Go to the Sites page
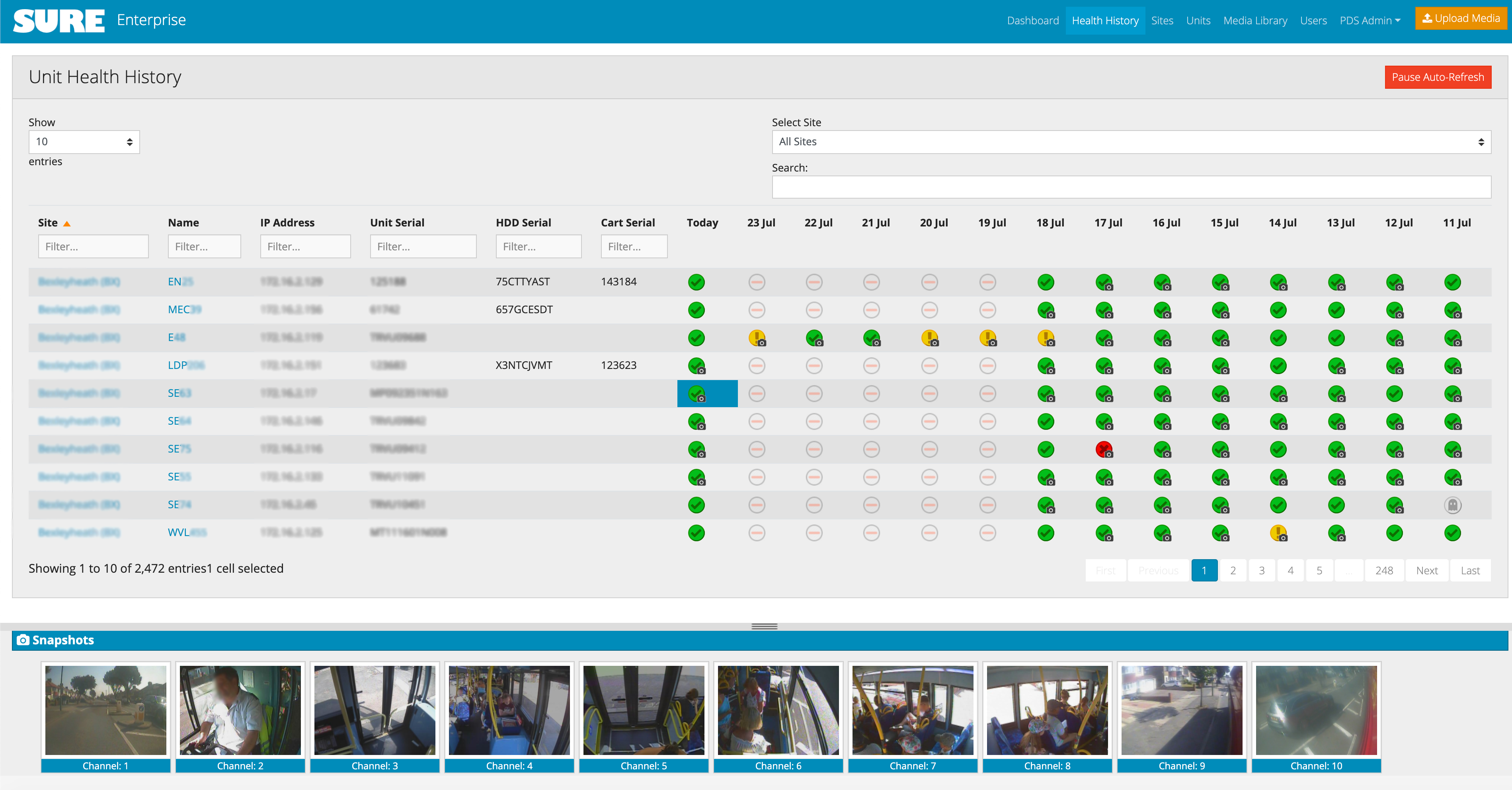 point(1162,21)
